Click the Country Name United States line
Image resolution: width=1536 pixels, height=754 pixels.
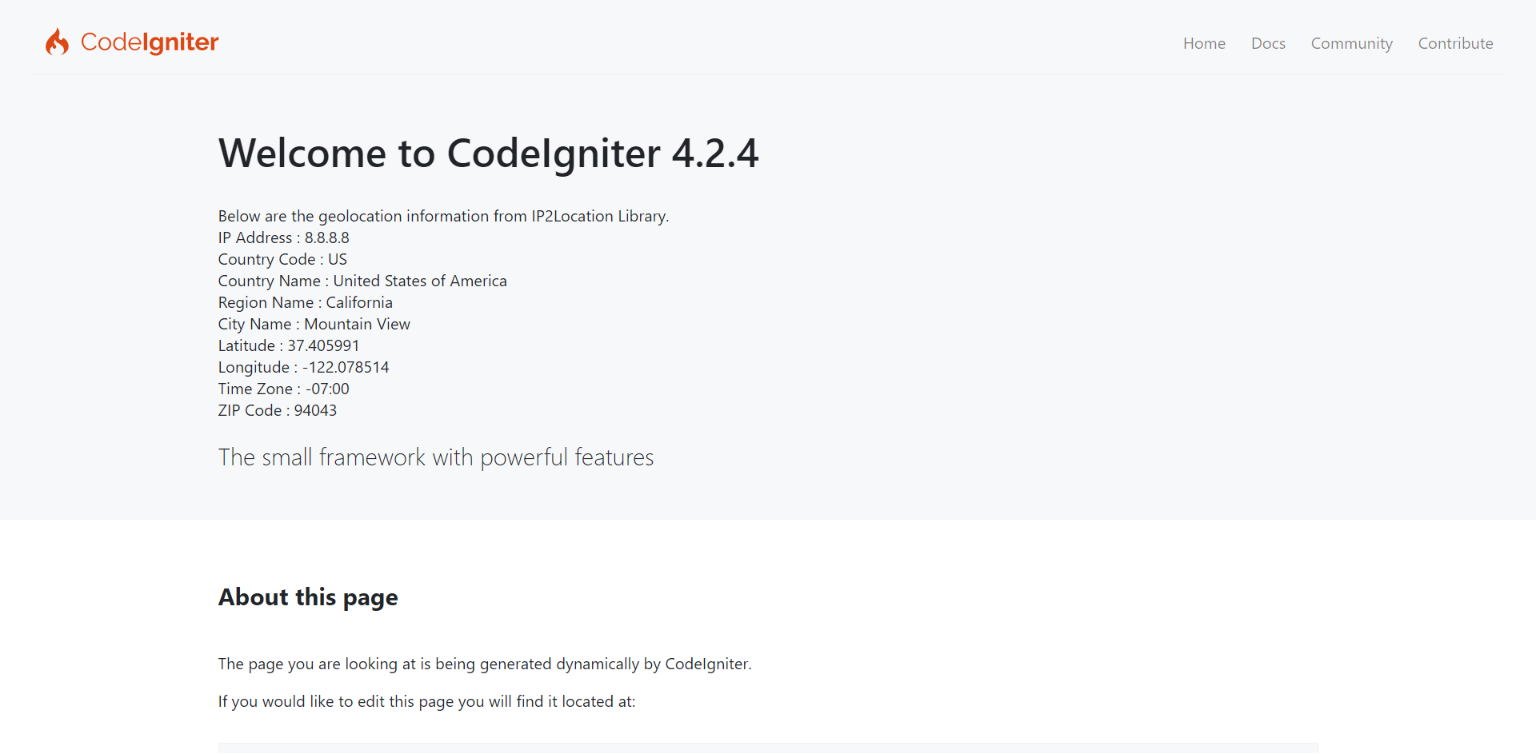coord(362,281)
